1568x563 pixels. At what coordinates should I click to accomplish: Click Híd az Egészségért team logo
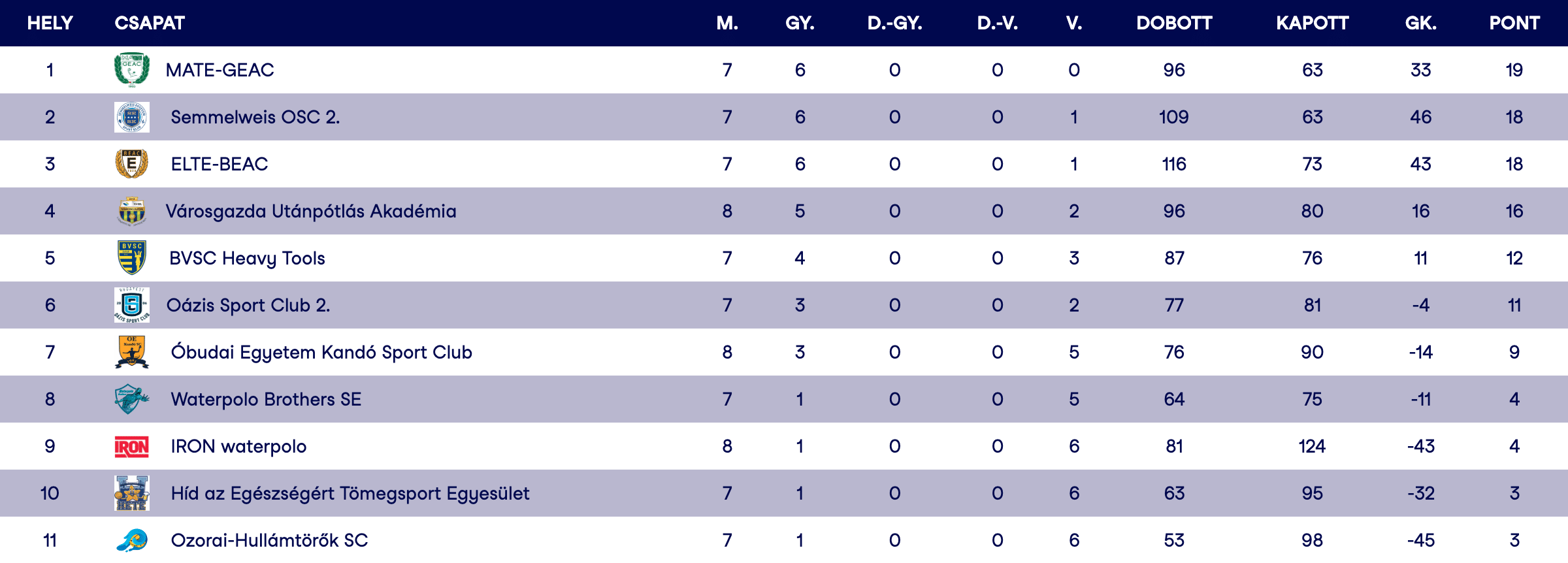point(132,493)
